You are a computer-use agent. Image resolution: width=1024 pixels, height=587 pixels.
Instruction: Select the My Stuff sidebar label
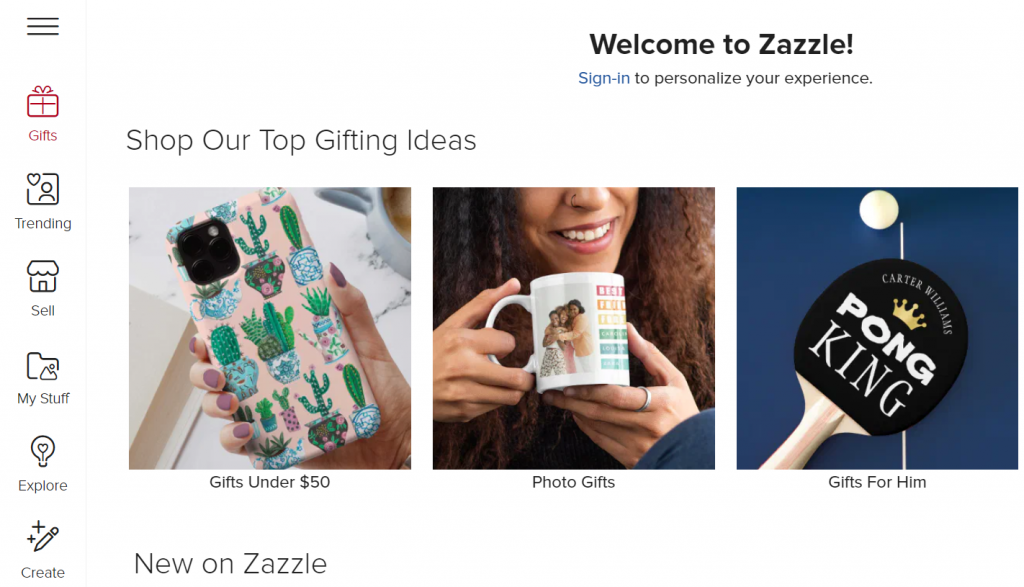[x=43, y=398]
